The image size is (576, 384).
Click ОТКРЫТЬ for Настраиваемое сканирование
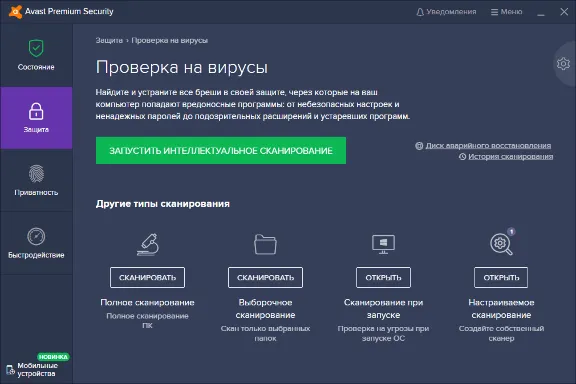(x=501, y=277)
